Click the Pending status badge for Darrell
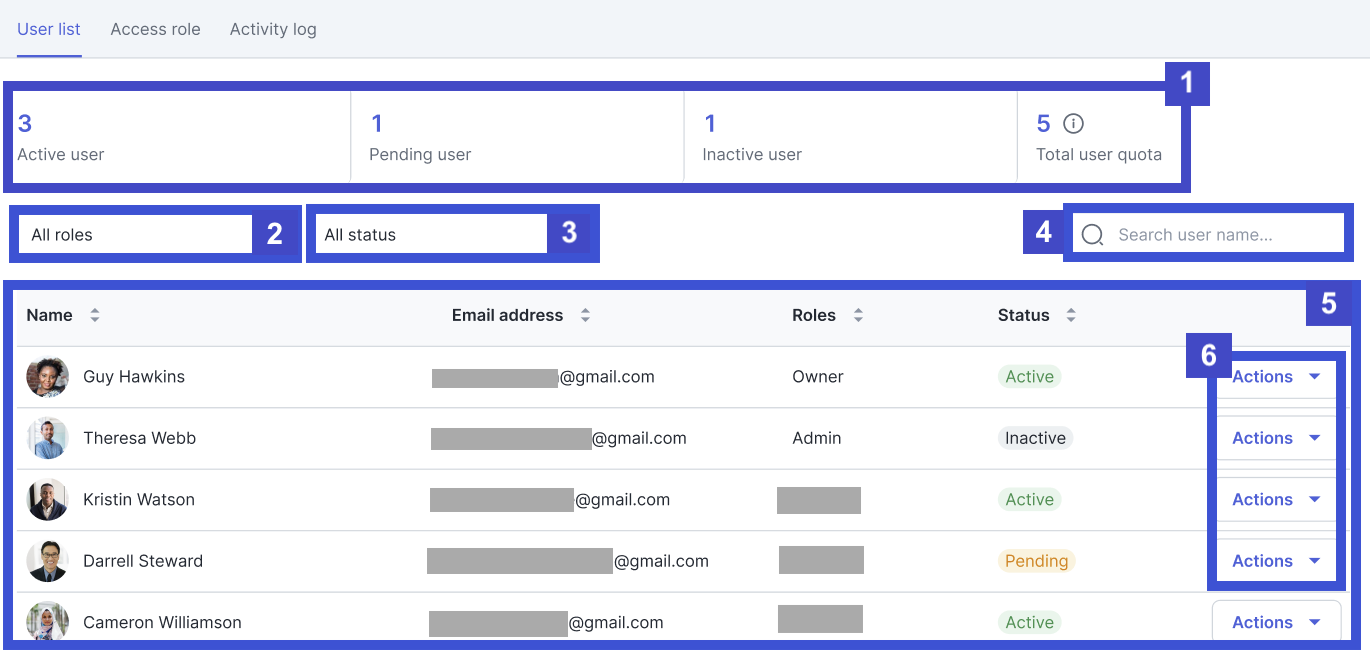The width and height of the screenshot is (1370, 653). coord(1036,561)
